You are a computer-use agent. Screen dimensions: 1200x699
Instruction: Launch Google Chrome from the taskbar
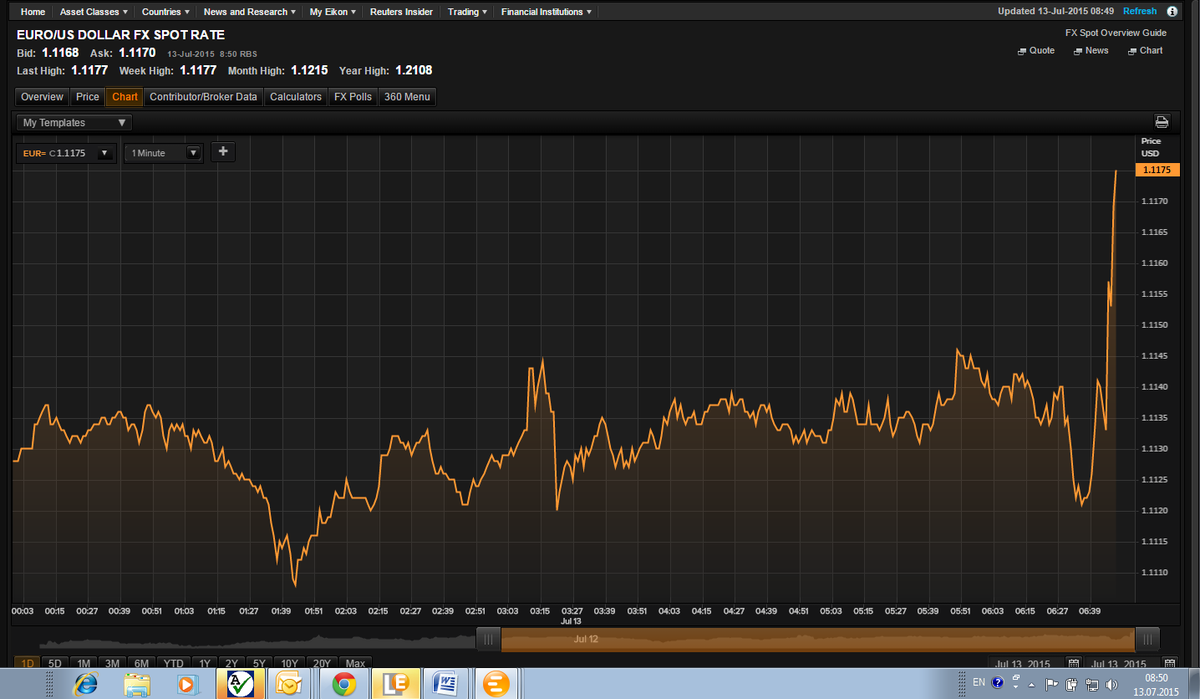[x=344, y=684]
